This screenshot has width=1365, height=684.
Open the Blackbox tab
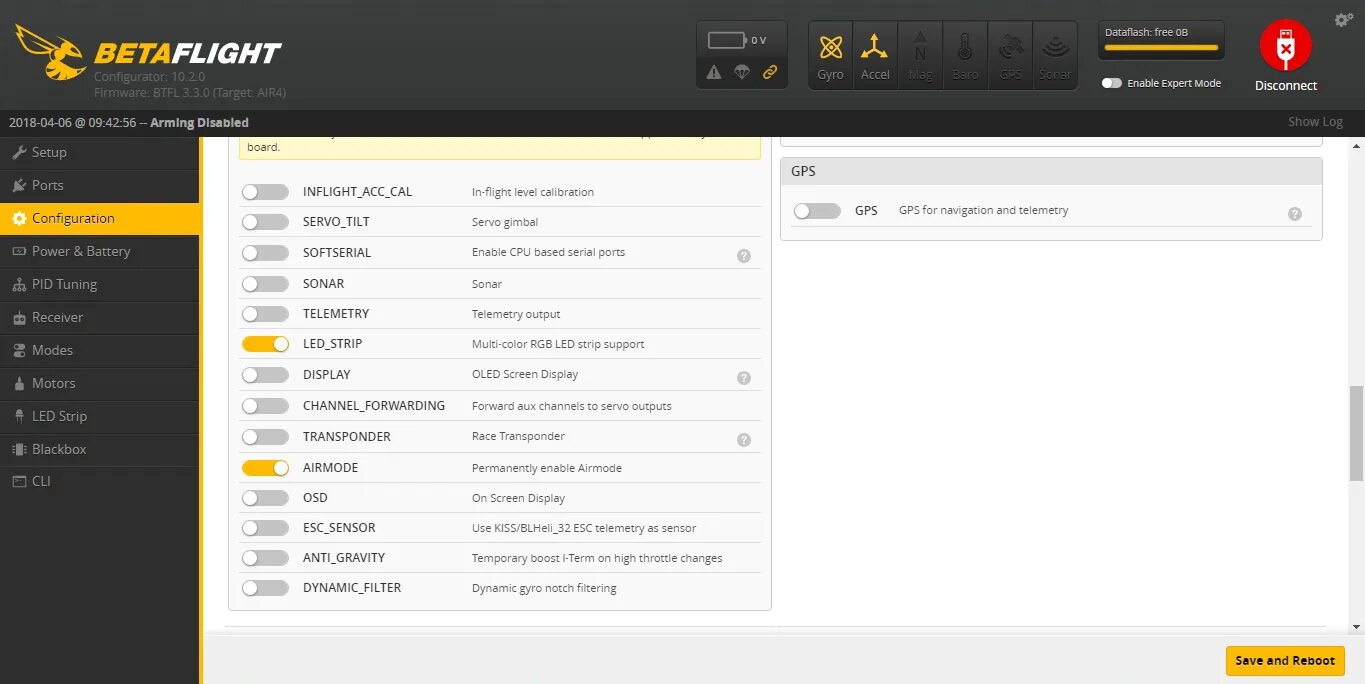click(100, 450)
